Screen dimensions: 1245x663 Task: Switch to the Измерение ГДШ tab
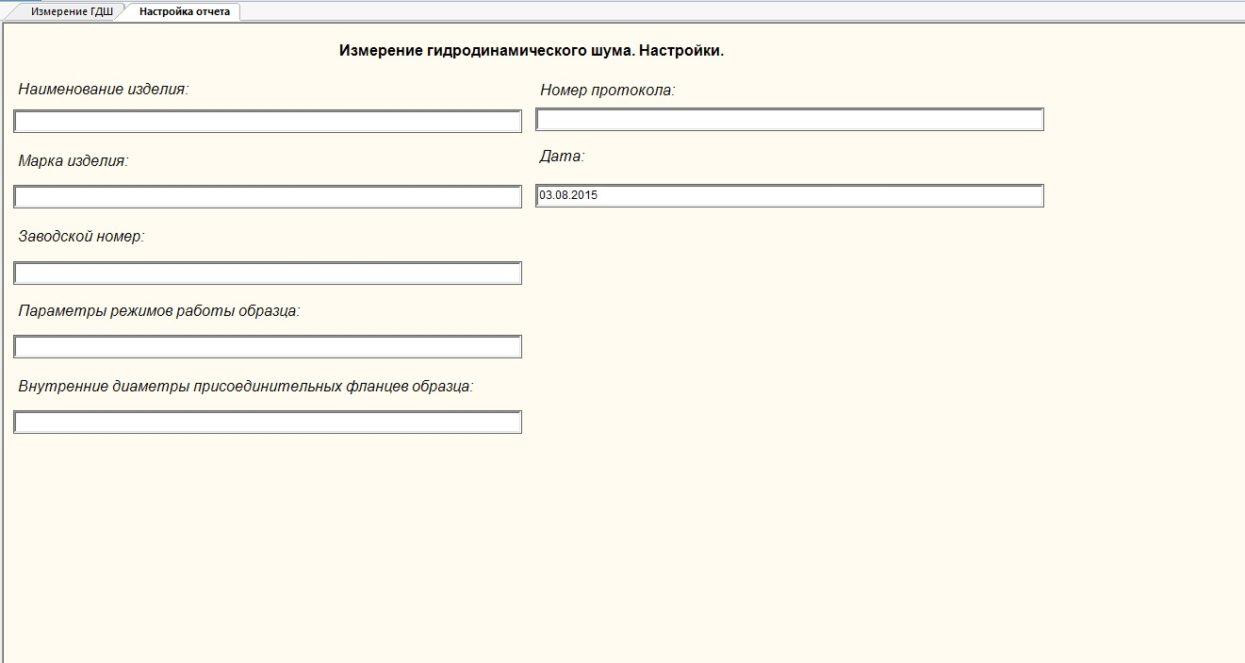[x=70, y=12]
